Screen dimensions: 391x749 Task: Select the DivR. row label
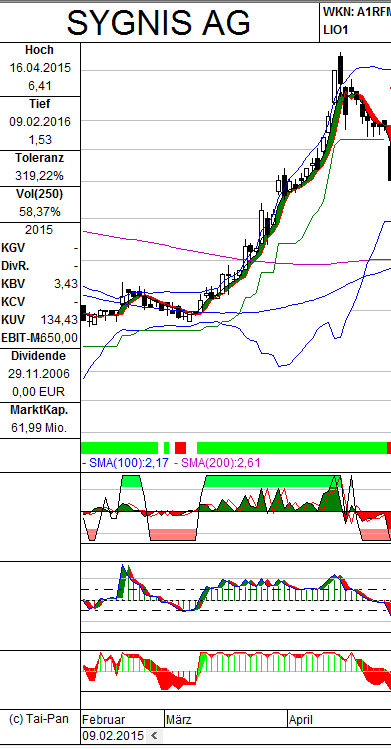(15, 266)
